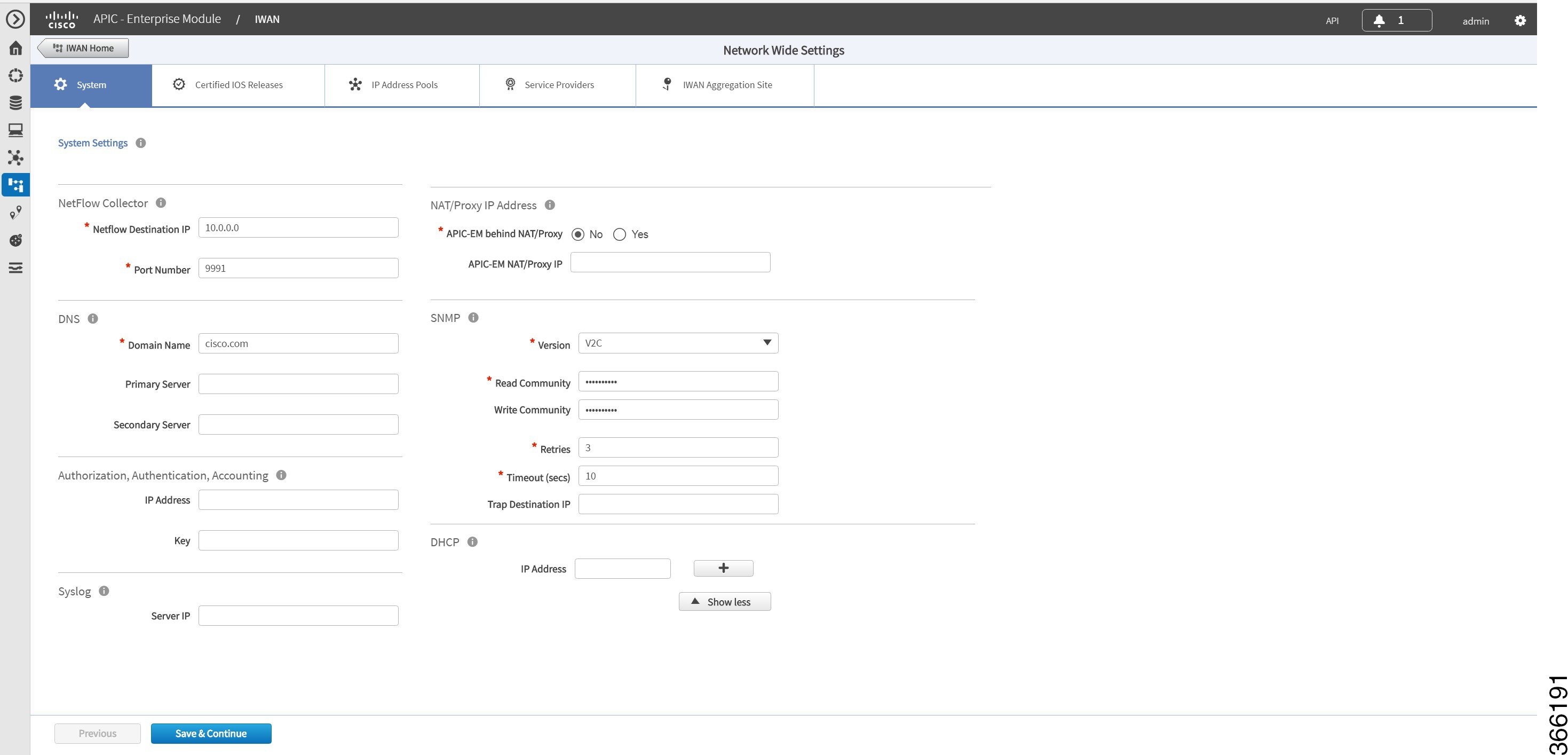This screenshot has height=755, width=1568.
Task: Click the SNMP Retries field
Action: [x=678, y=447]
